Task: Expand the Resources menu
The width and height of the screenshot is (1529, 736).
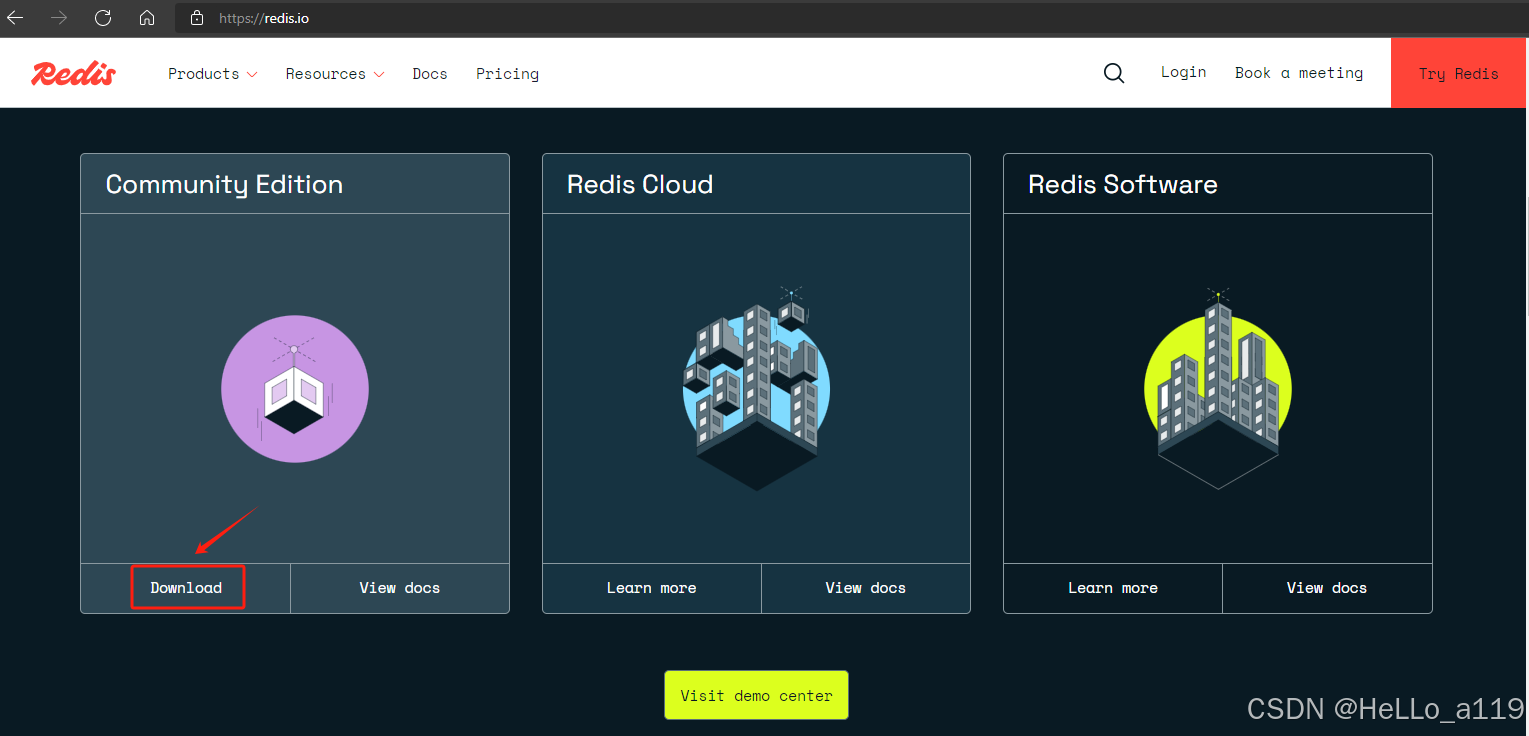Action: [x=335, y=74]
